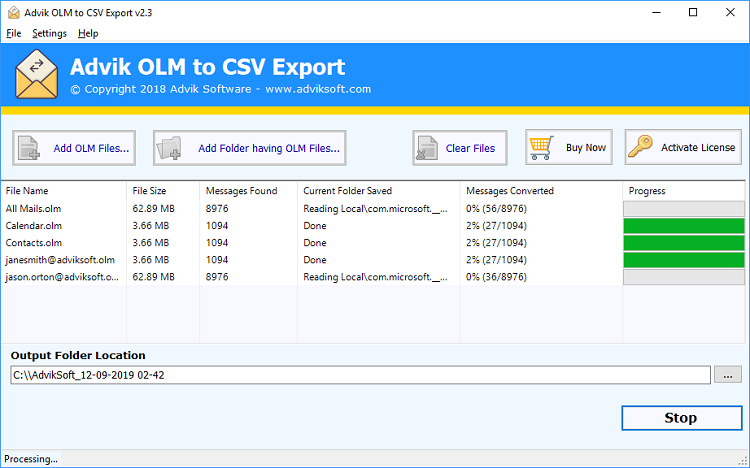Click the Add OLM Files... button label

pos(91,148)
